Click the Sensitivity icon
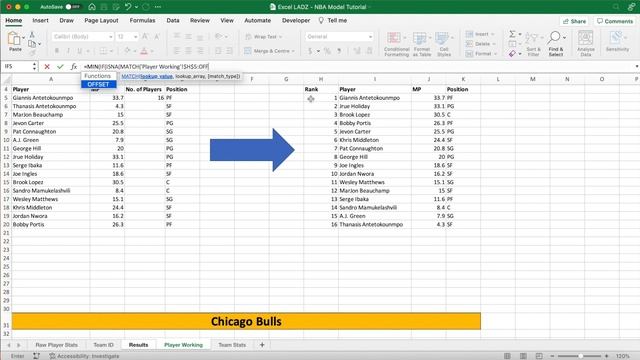The width and height of the screenshot is (640, 360). pos(617,42)
